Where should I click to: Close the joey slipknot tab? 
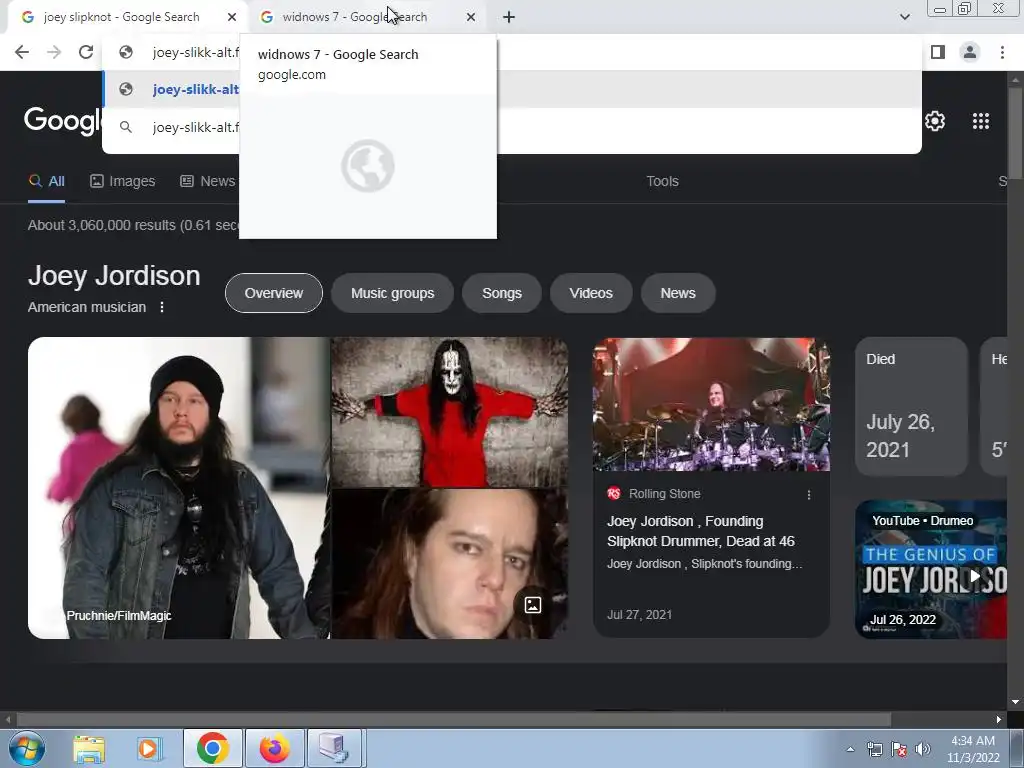click(x=232, y=17)
